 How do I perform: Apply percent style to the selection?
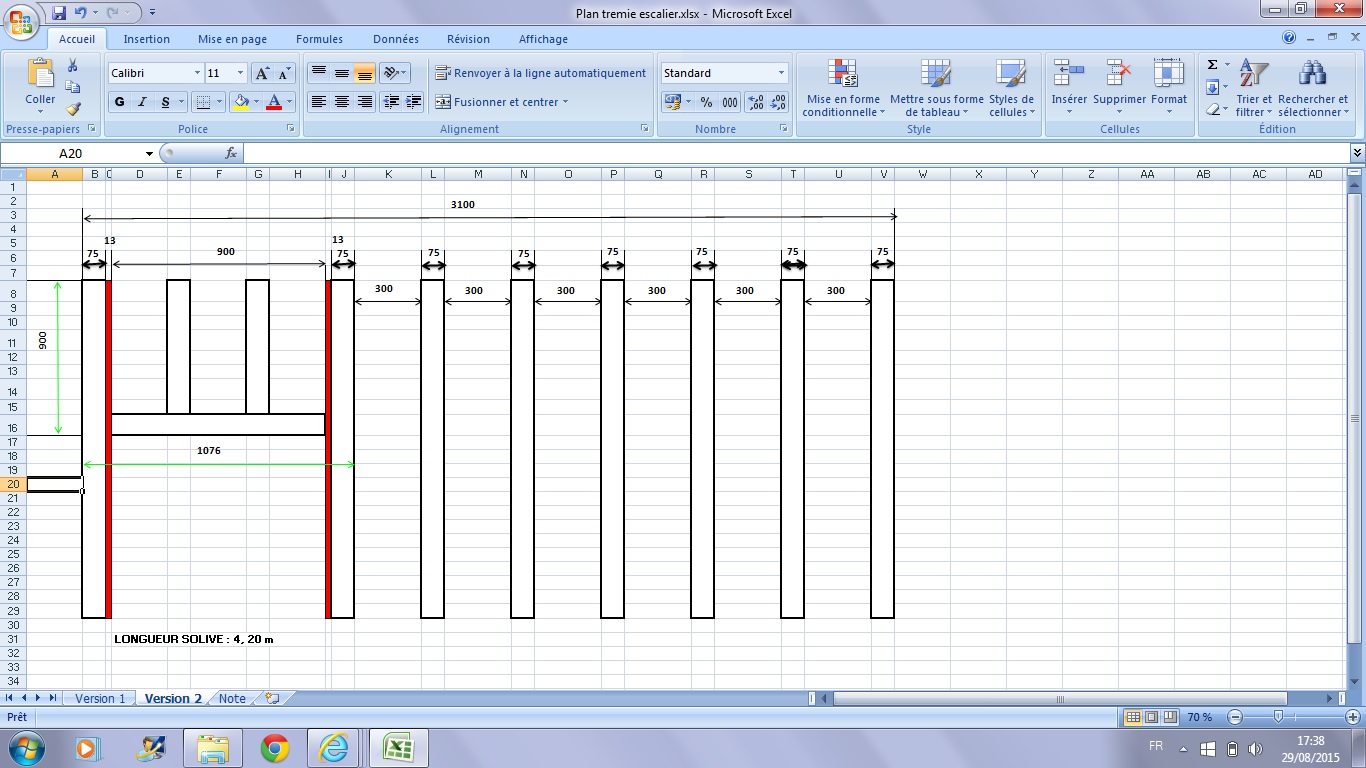coord(706,102)
